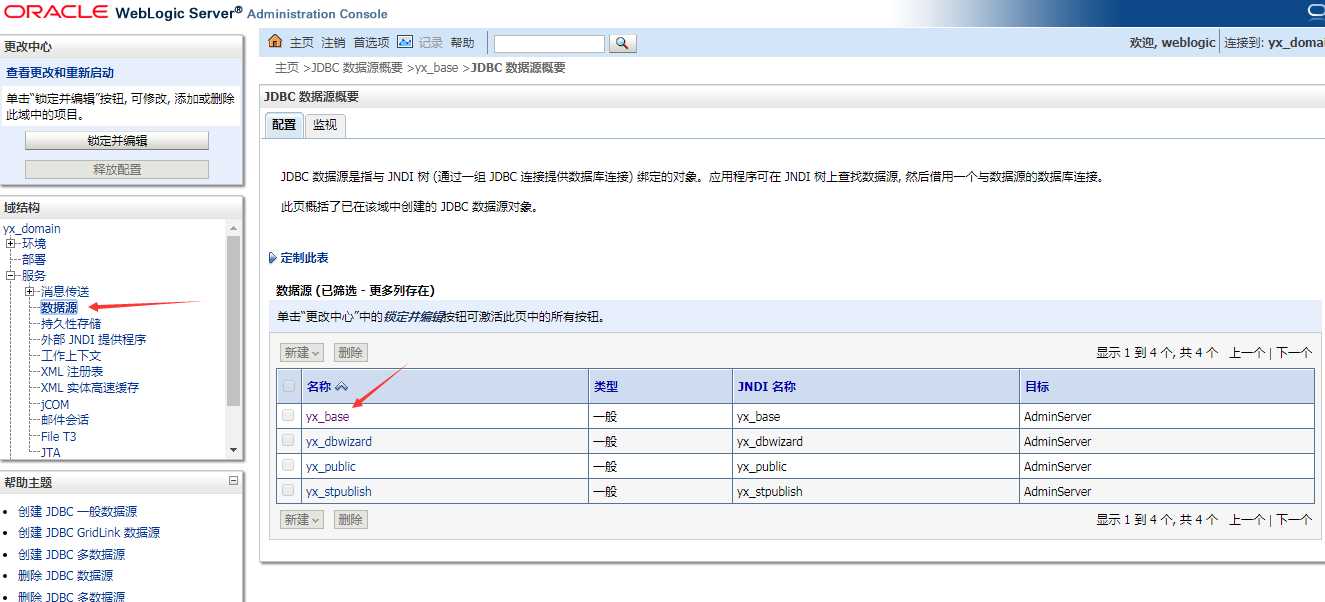The image size is (1325, 602).
Task: Click domain tree scrollbar down arrow
Action: click(233, 451)
